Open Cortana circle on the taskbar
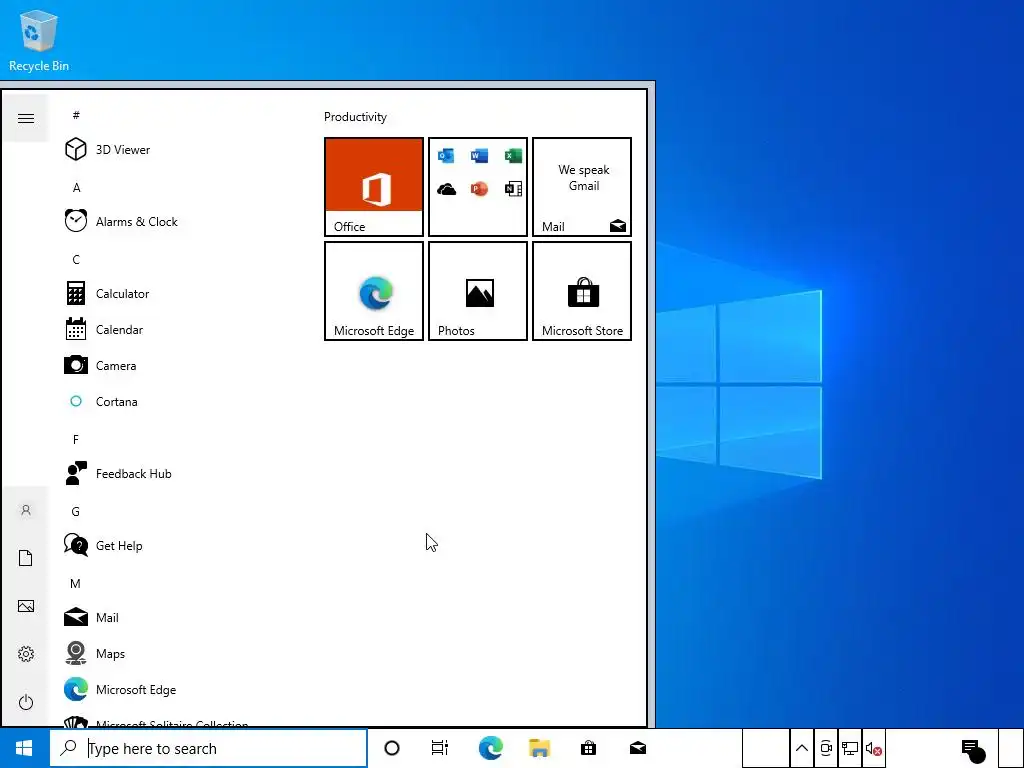 coord(392,748)
